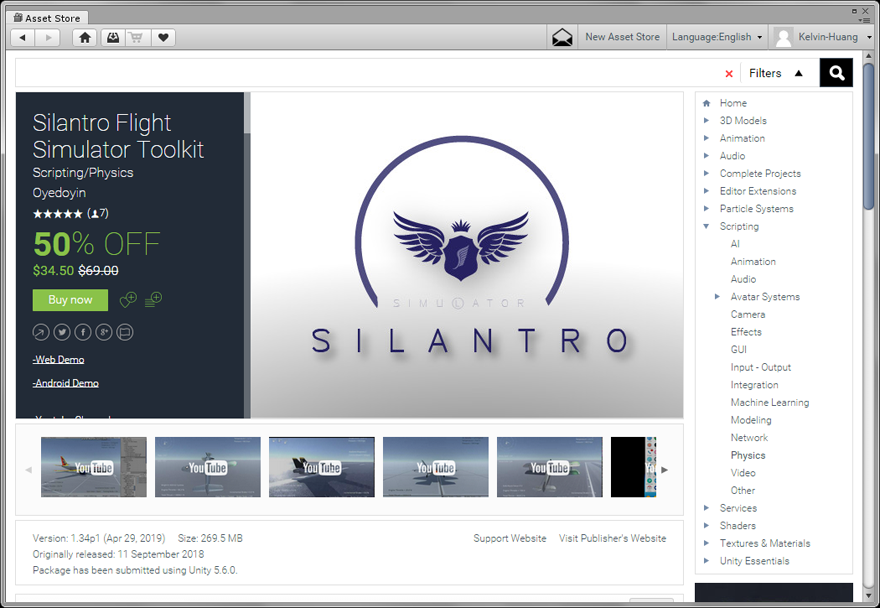Click the share link arrow icon
This screenshot has height=608, width=880.
pyautogui.click(x=41, y=332)
